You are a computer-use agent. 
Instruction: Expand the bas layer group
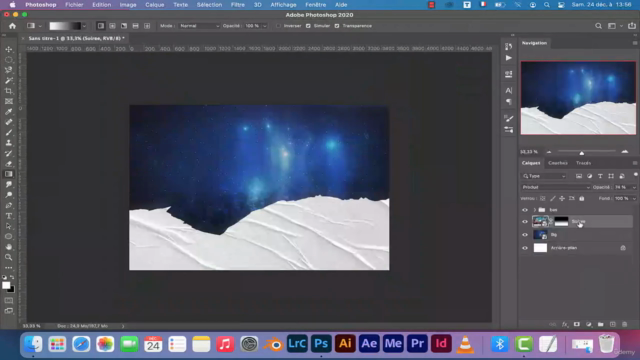[x=535, y=210]
